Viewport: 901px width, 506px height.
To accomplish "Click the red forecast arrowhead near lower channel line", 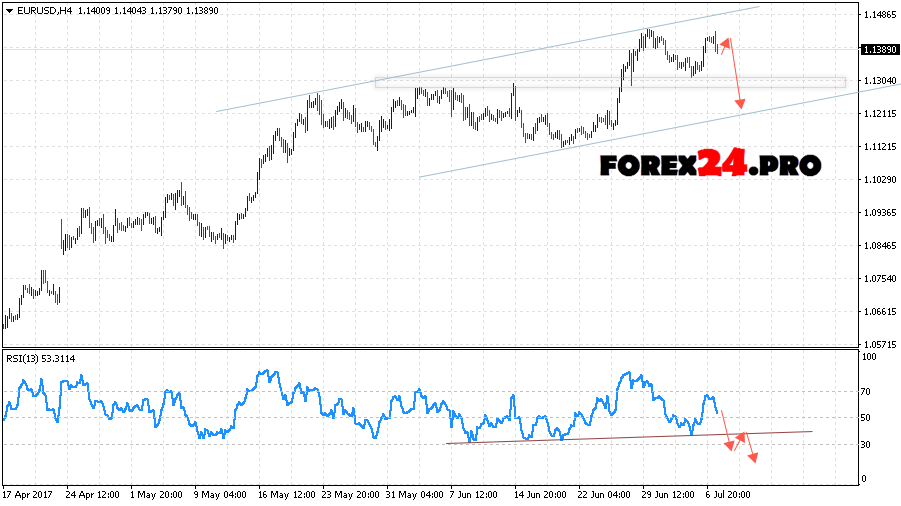I will [741, 104].
